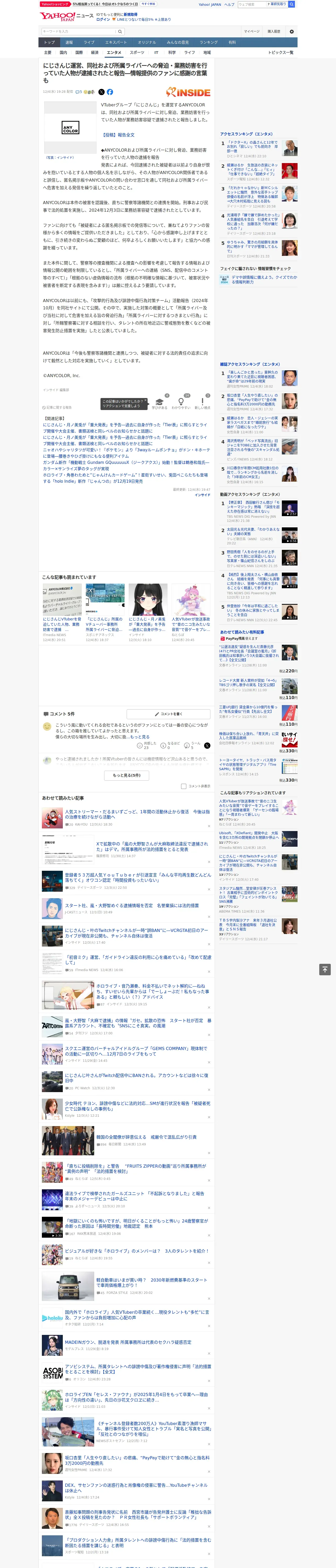Image resolution: width=336 pixels, height=1568 pixels.
Task: Click first commenter's yellow smiley avatar
Action: [x=47, y=726]
